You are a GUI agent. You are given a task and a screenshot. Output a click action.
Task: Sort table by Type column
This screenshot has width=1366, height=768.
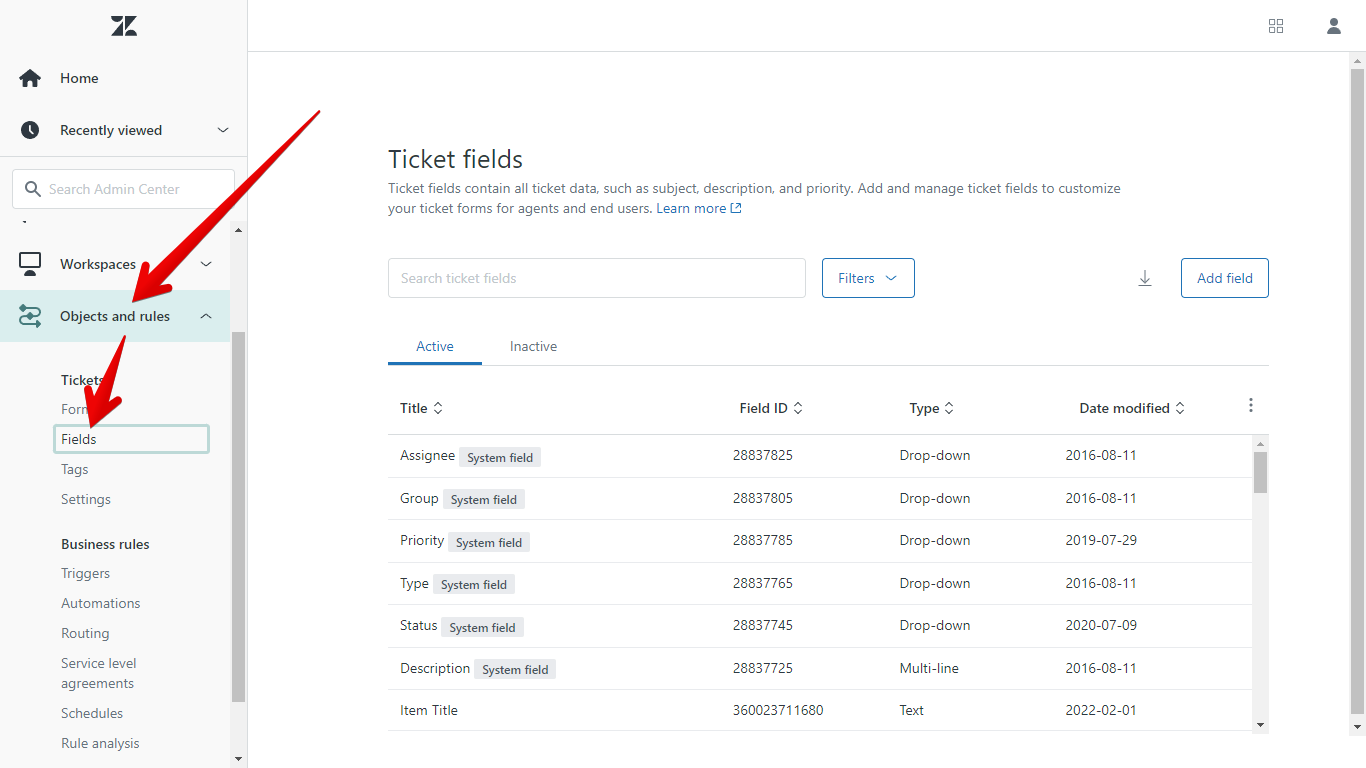point(932,408)
